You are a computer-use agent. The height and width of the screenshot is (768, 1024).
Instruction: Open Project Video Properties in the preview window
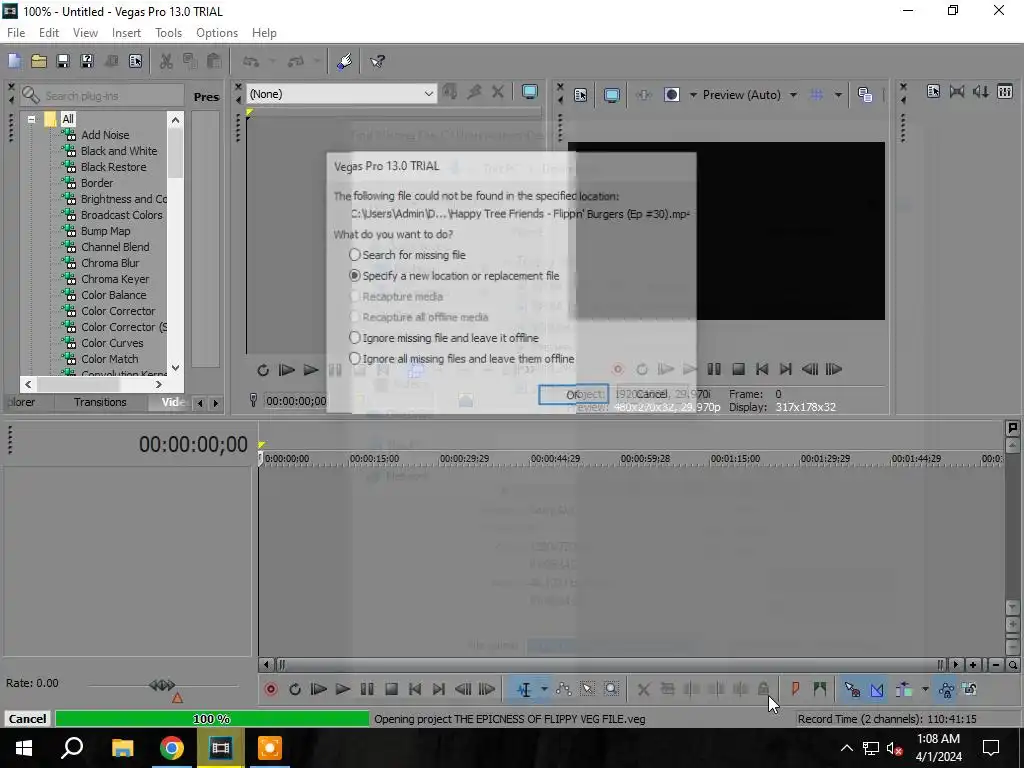[x=581, y=95]
